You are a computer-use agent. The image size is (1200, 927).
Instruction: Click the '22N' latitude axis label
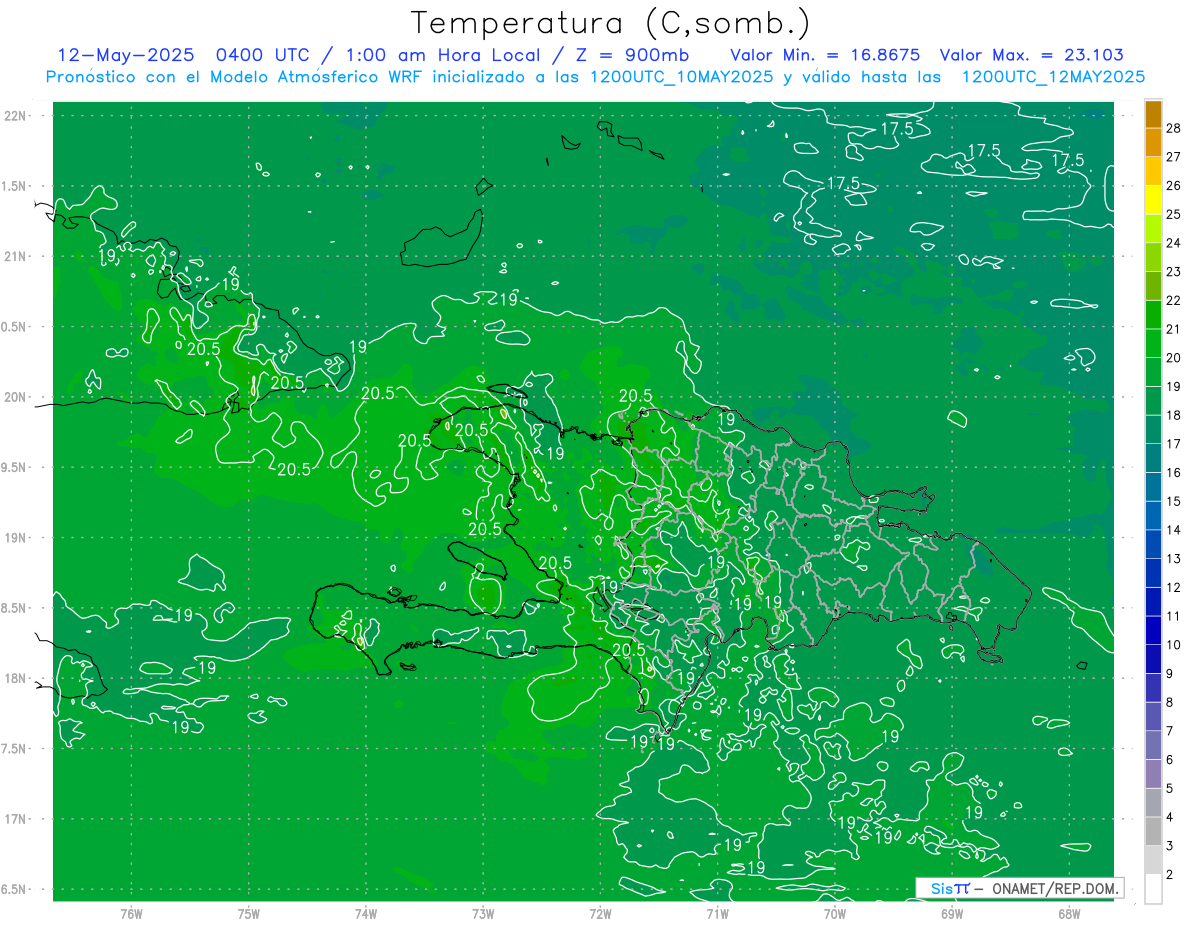tap(14, 116)
